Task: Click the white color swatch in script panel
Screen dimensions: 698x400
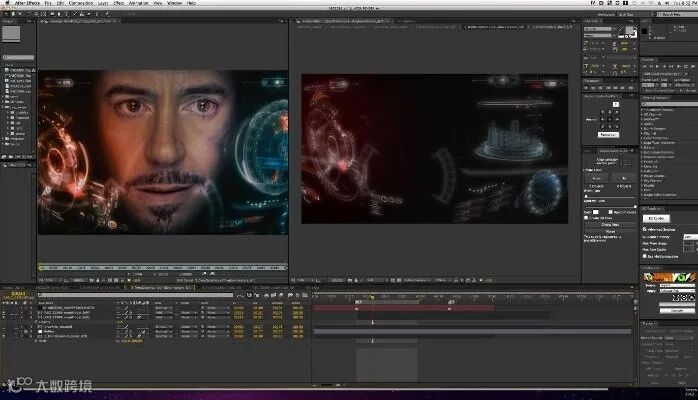Action: (x=596, y=212)
